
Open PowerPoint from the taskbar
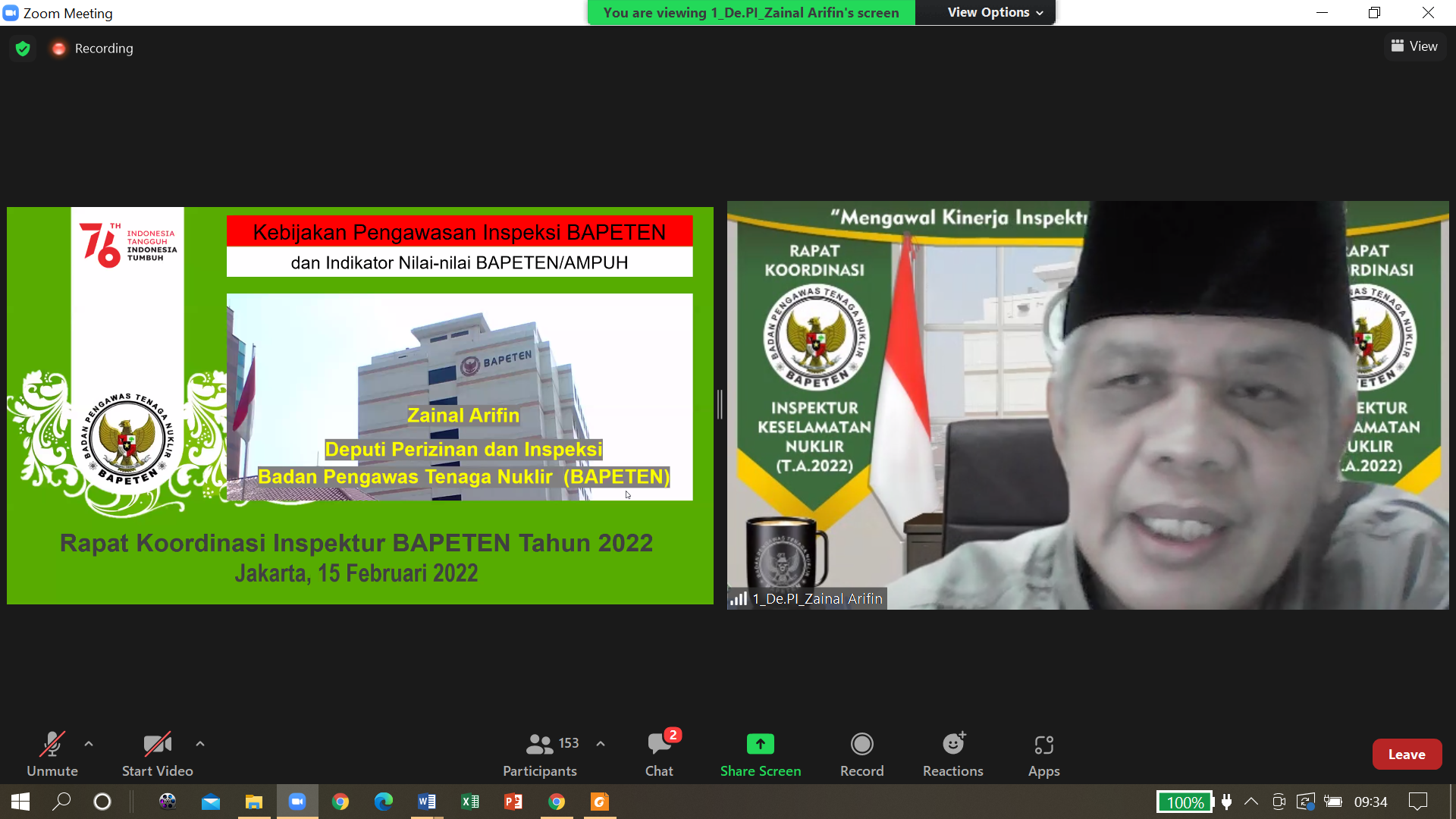(513, 802)
